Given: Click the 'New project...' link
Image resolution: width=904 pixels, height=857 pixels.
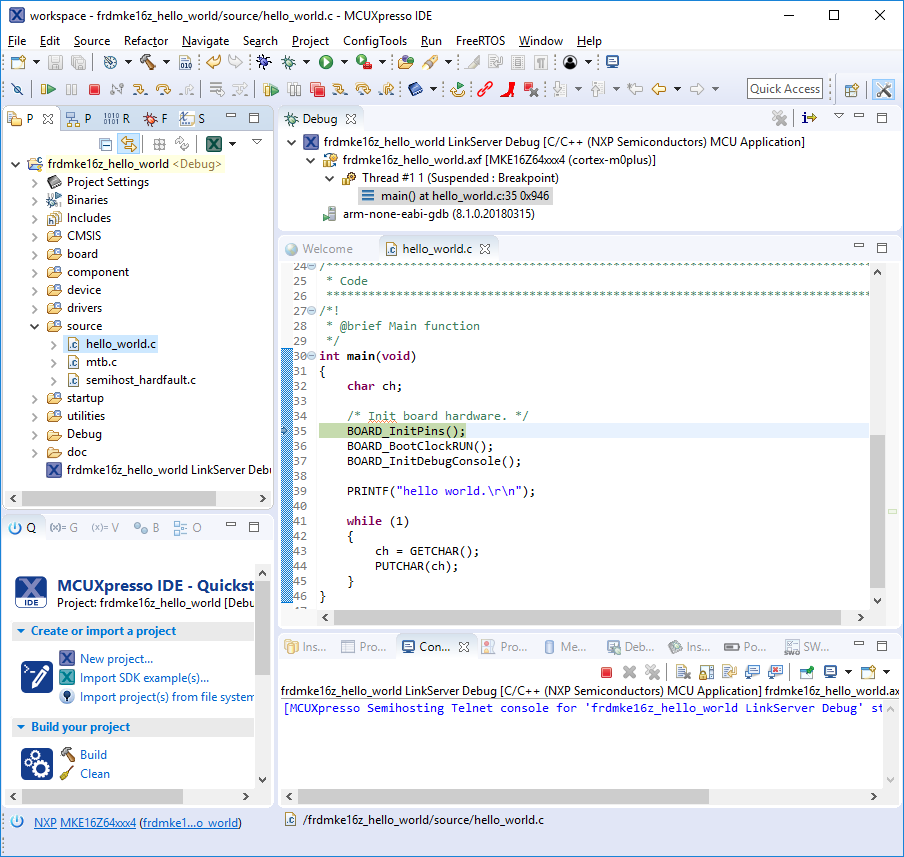Looking at the screenshot, I should pyautogui.click(x=116, y=659).
